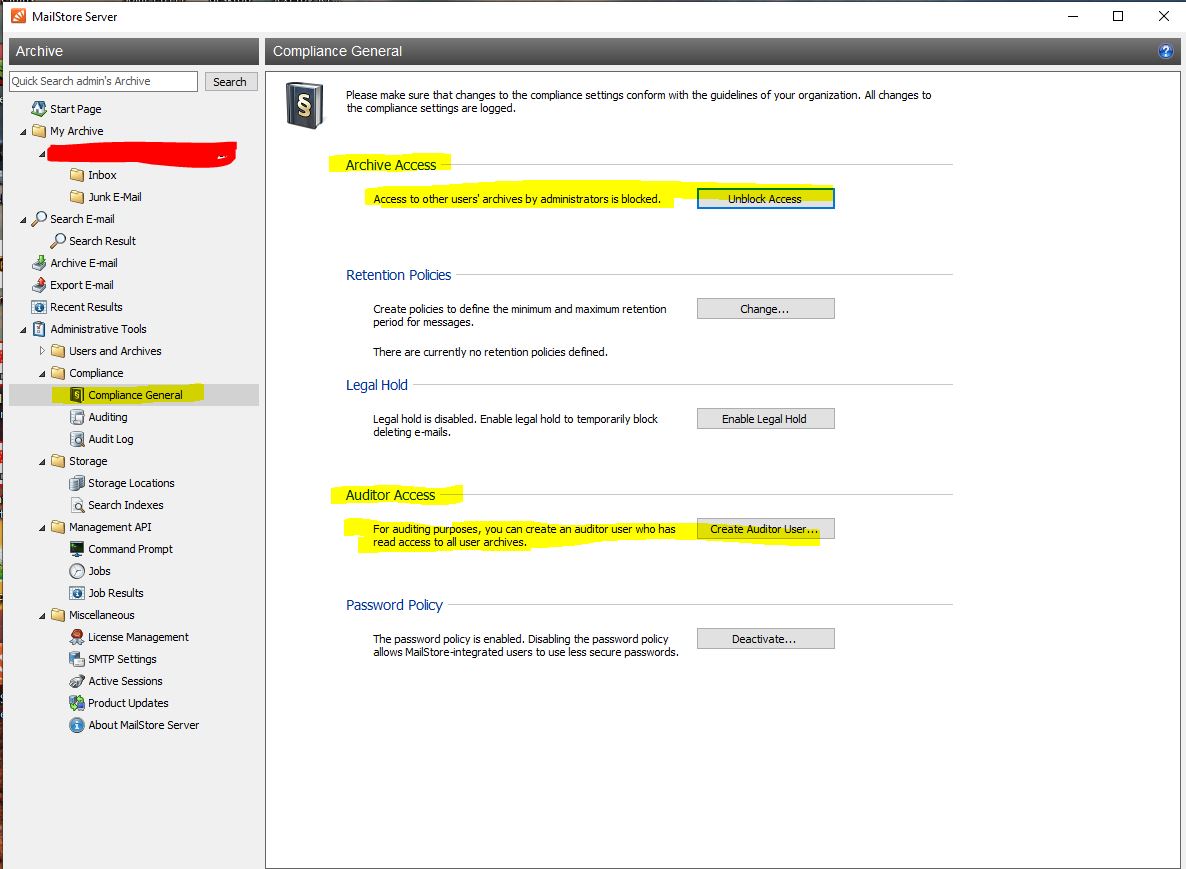
Task: Click the Product Updates icon
Action: pyautogui.click(x=77, y=703)
